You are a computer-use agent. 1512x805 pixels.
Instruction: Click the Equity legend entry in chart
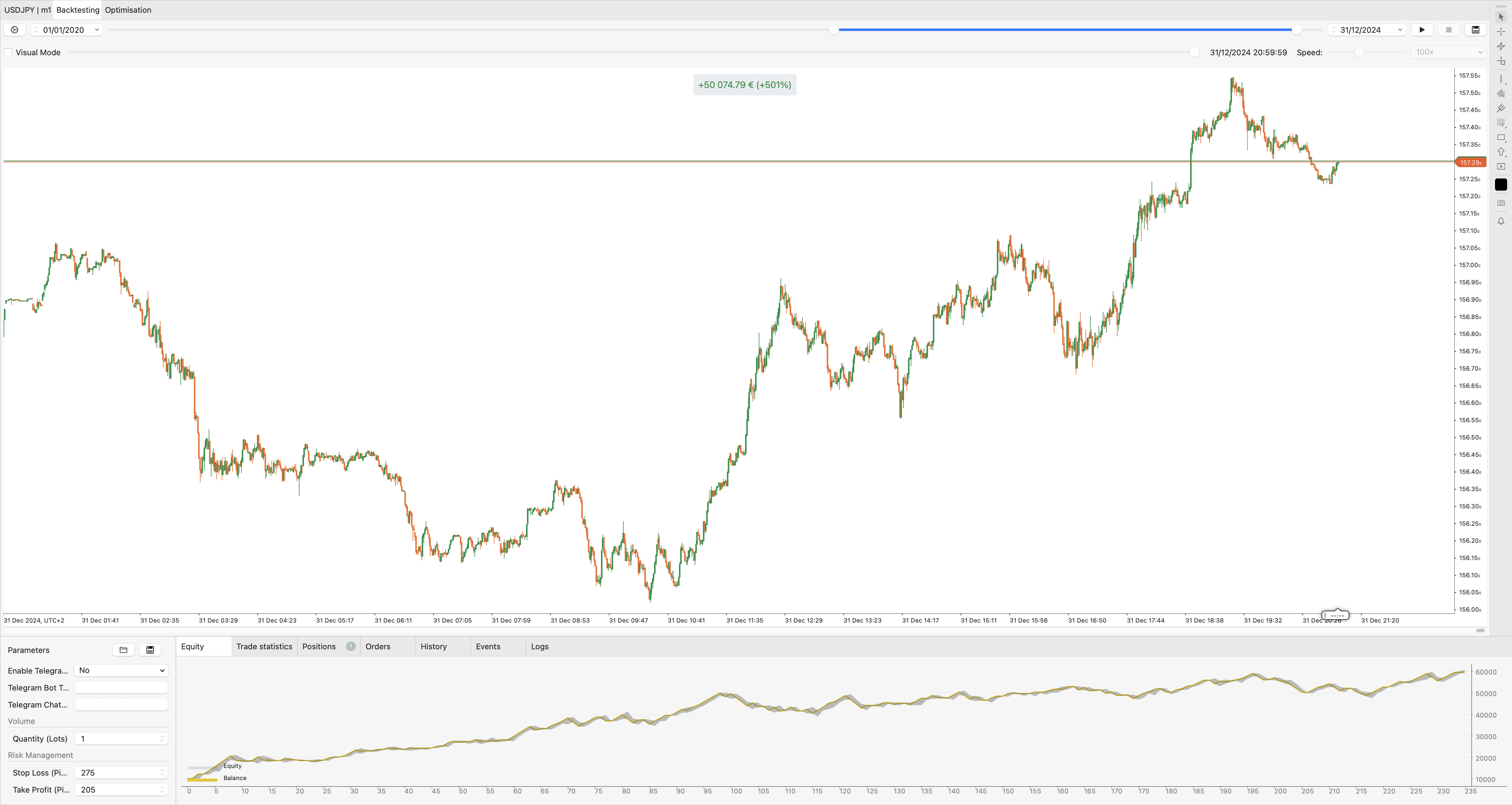(214, 766)
